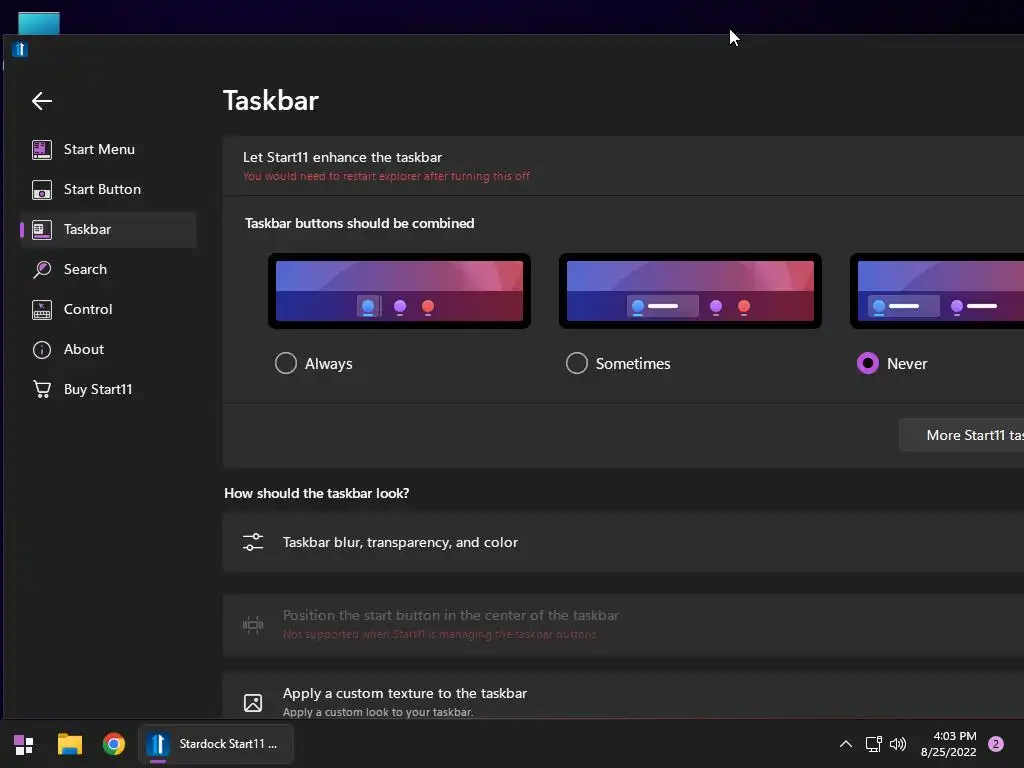Open the clock showing 4:03 PM
1024x768 pixels.
pos(948,744)
